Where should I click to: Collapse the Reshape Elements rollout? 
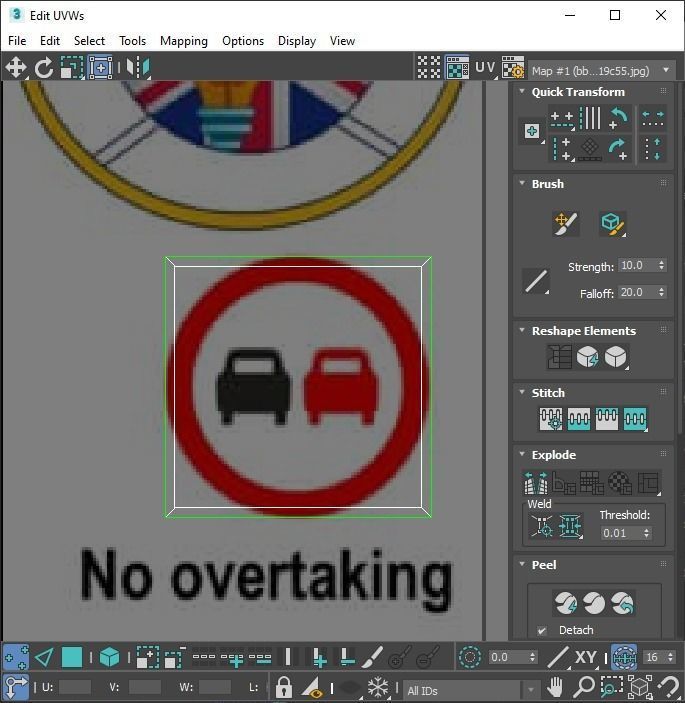[x=522, y=330]
